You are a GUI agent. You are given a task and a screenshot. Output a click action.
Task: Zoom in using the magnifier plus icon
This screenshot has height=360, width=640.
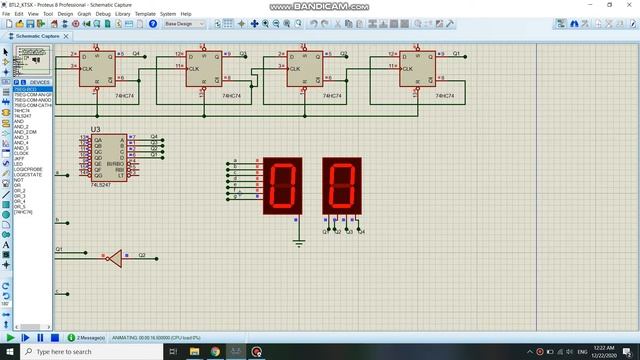pyautogui.click(x=265, y=24)
